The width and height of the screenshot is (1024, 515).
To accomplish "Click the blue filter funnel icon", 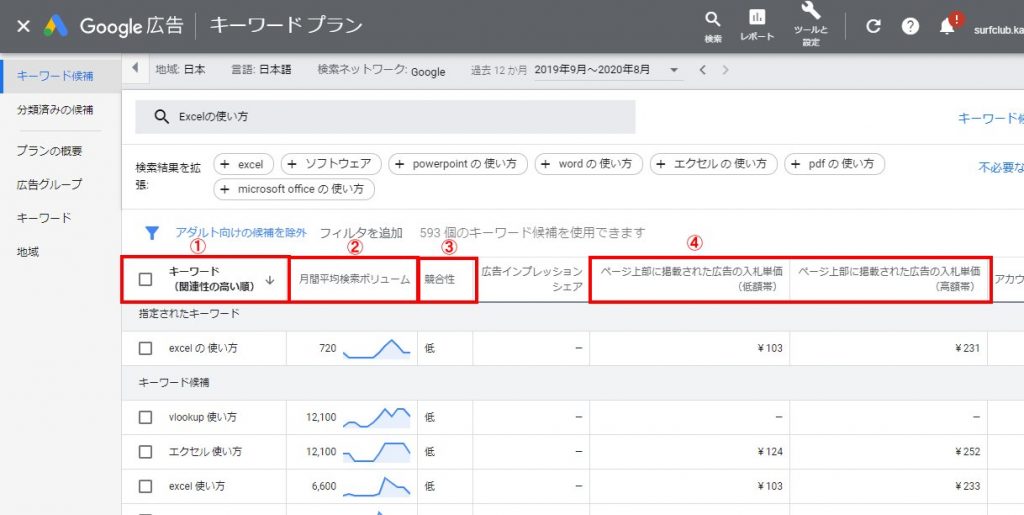I will point(152,233).
